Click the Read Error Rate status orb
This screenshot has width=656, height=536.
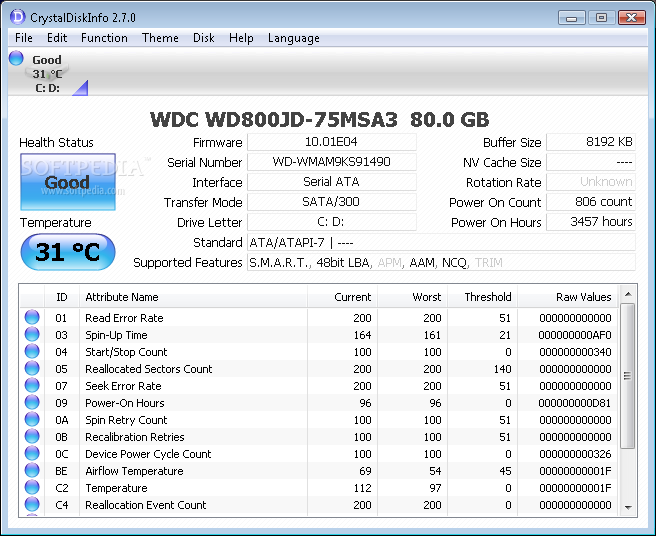32,317
